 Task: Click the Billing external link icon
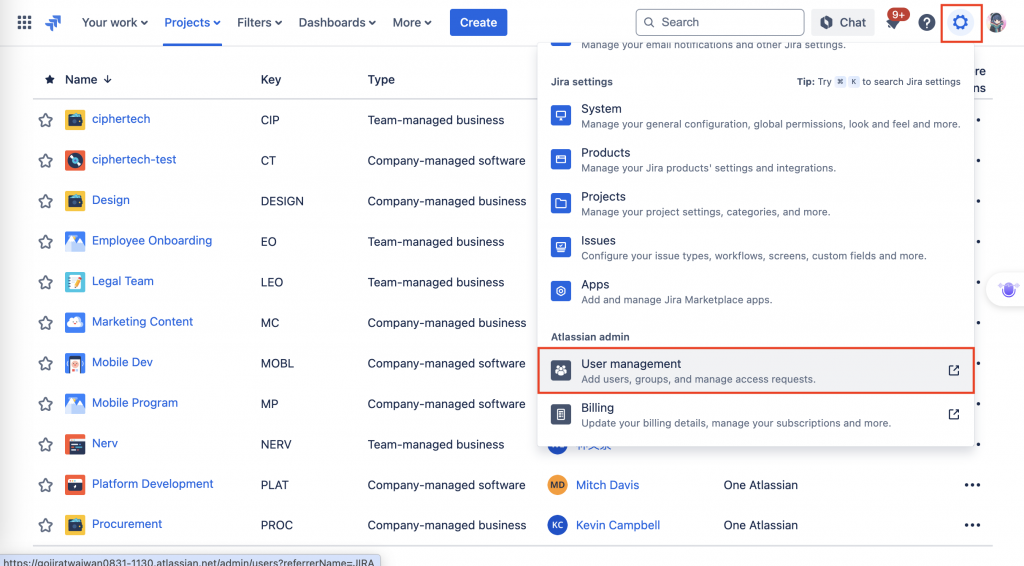coord(953,415)
